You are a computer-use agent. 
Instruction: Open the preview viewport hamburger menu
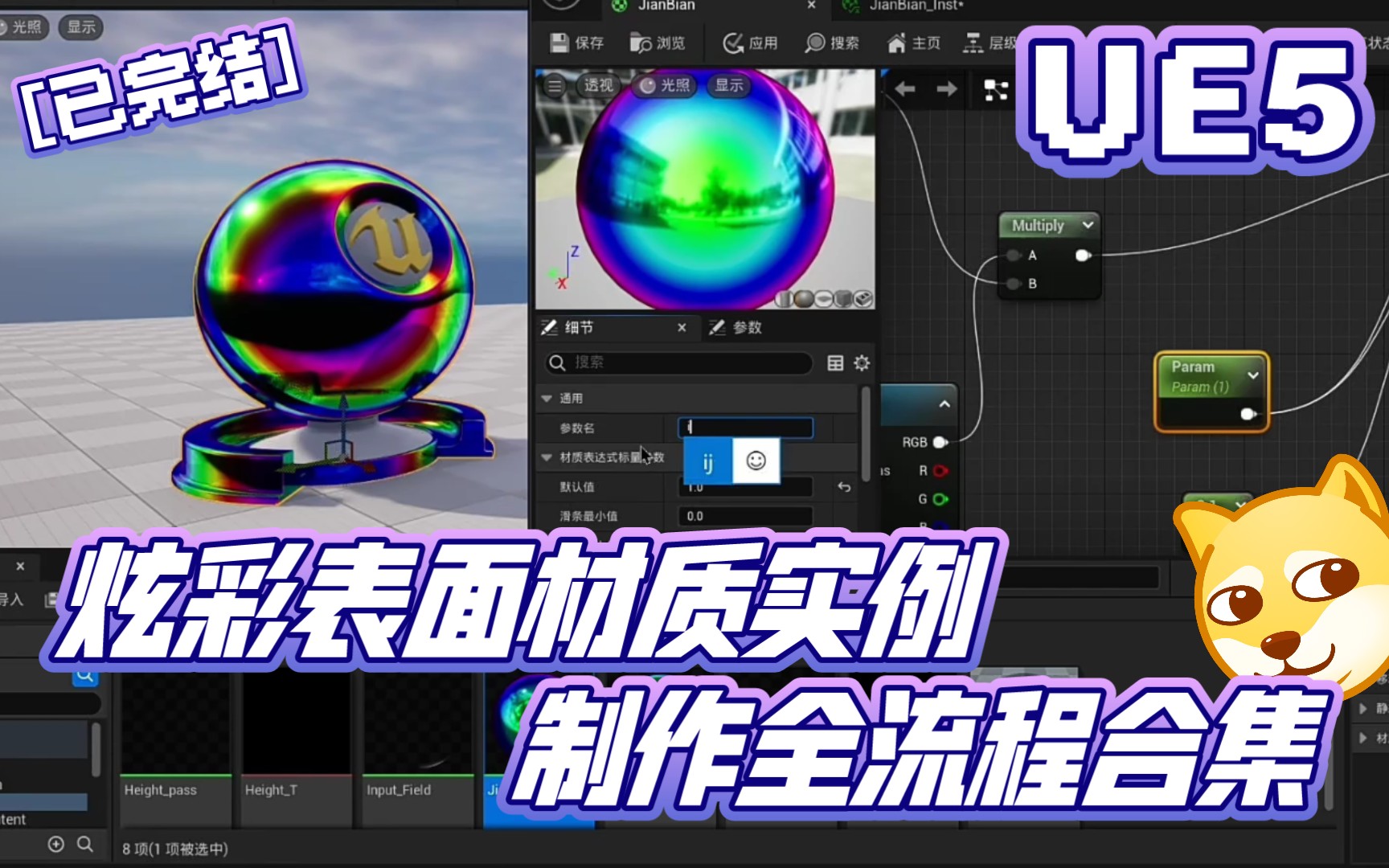pos(555,85)
